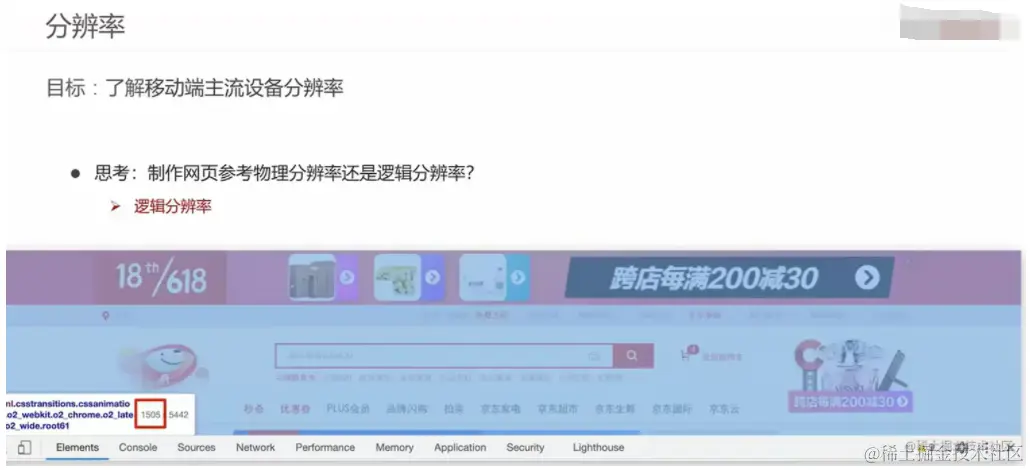Open 京东国际 in the nav bar
The image size is (1030, 470).
[x=672, y=409]
